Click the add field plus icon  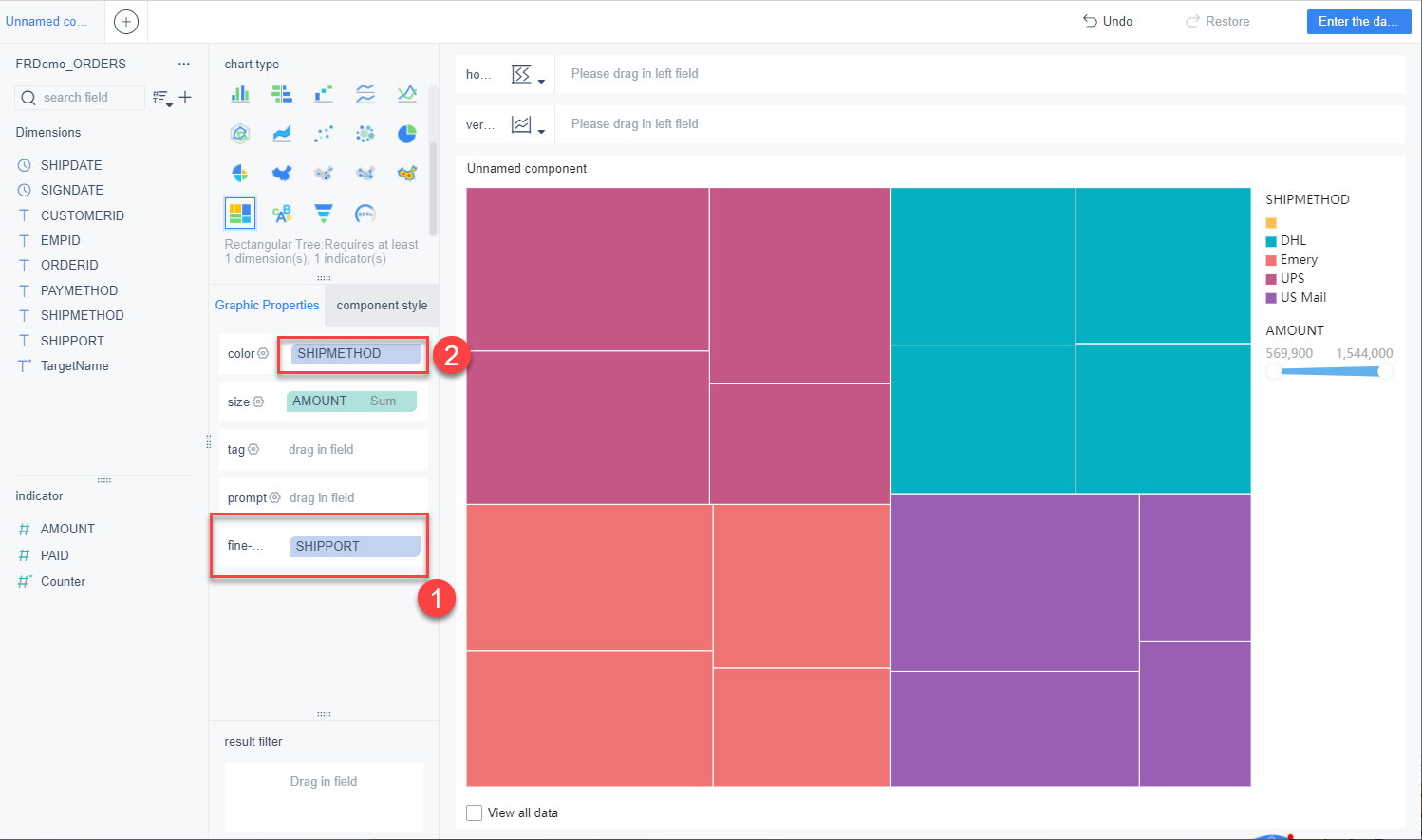click(185, 96)
